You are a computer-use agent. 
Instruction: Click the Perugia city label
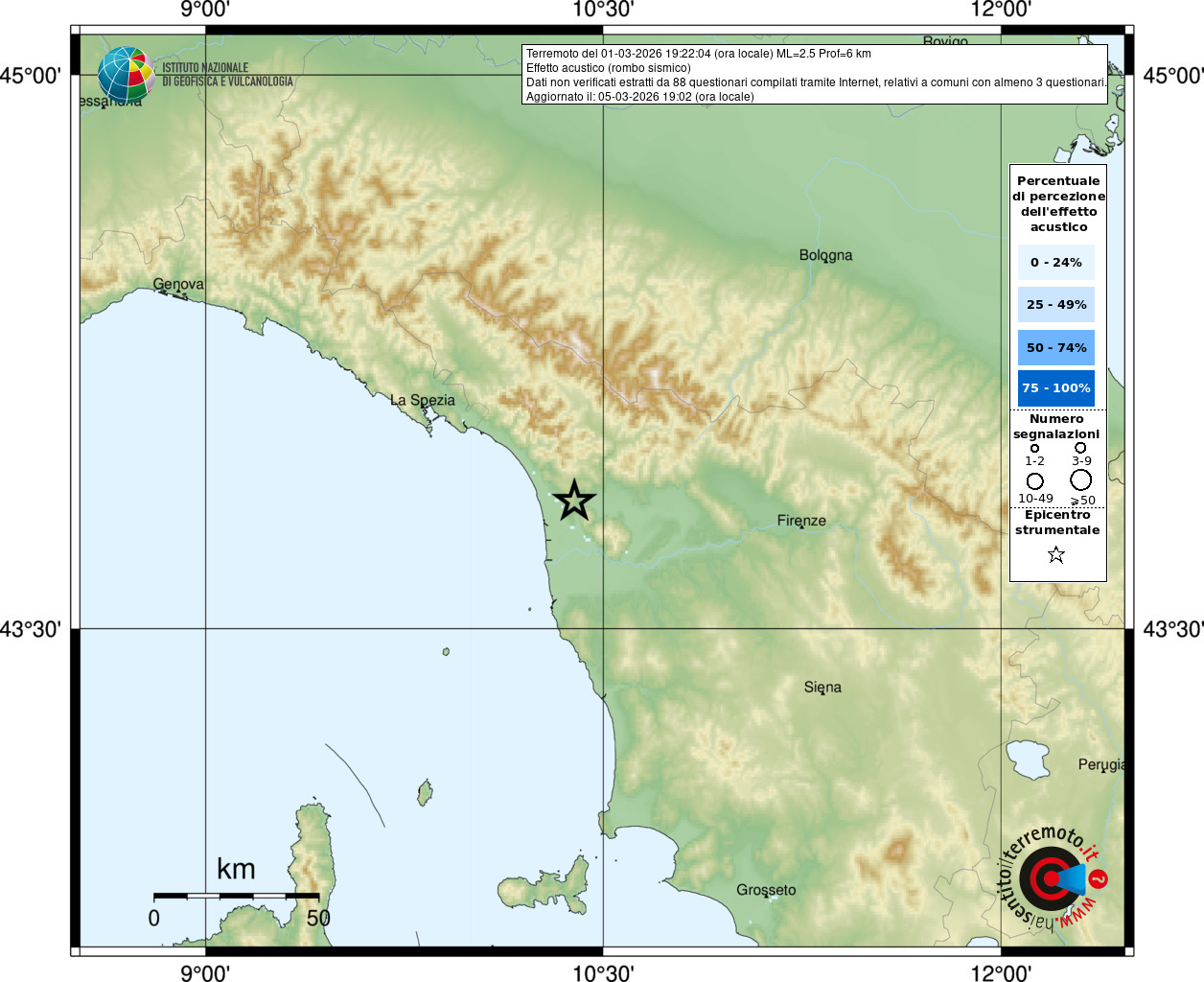[x=1101, y=764]
